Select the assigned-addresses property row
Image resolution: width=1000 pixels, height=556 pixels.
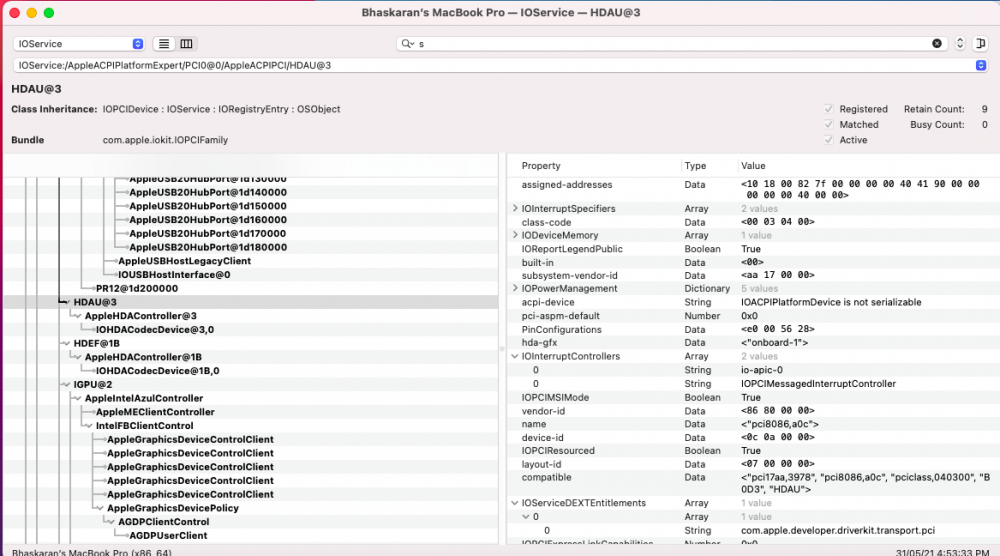click(754, 189)
